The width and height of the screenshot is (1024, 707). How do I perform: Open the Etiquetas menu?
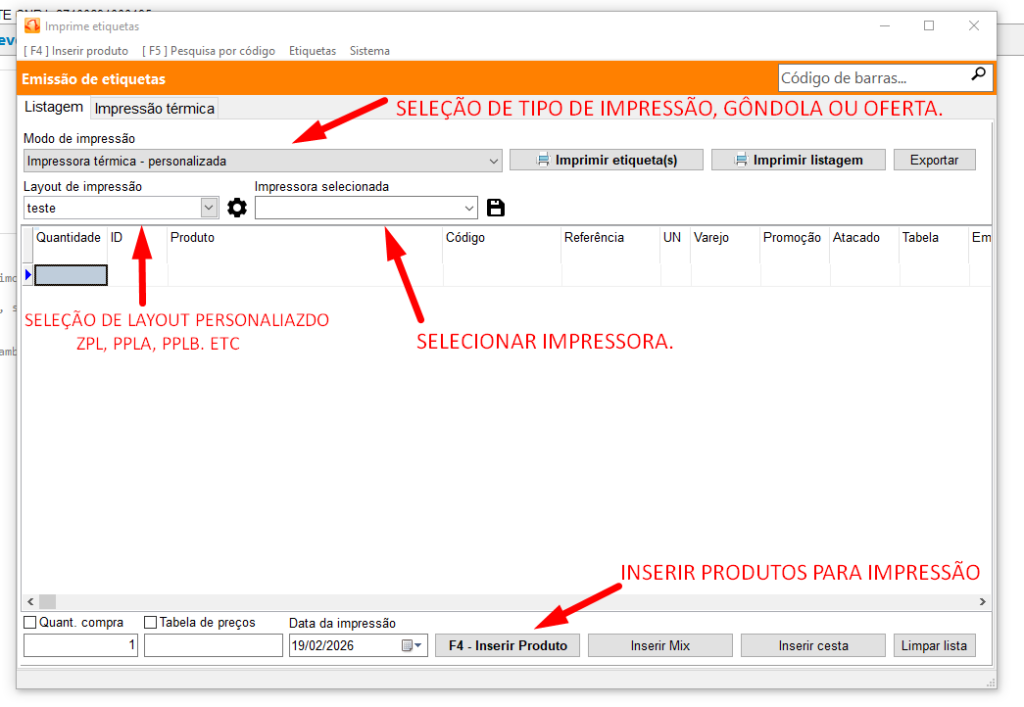pyautogui.click(x=312, y=51)
